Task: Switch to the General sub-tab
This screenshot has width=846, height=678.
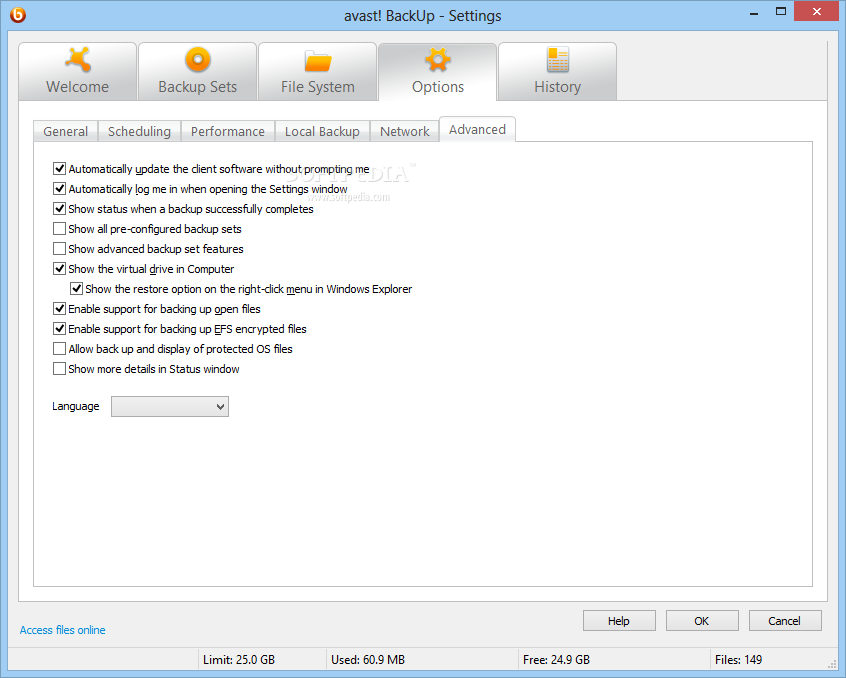Action: (65, 132)
